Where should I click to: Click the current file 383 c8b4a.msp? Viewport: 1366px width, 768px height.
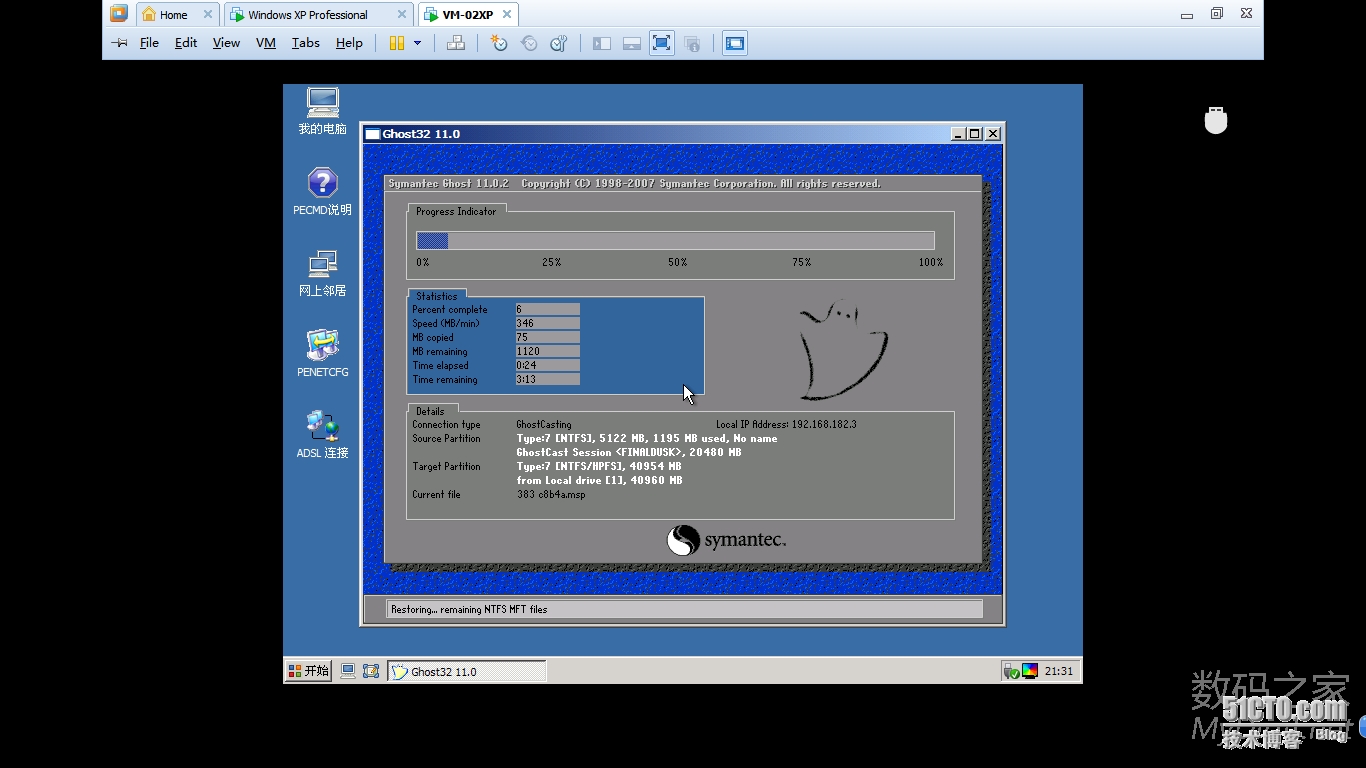[x=551, y=494]
